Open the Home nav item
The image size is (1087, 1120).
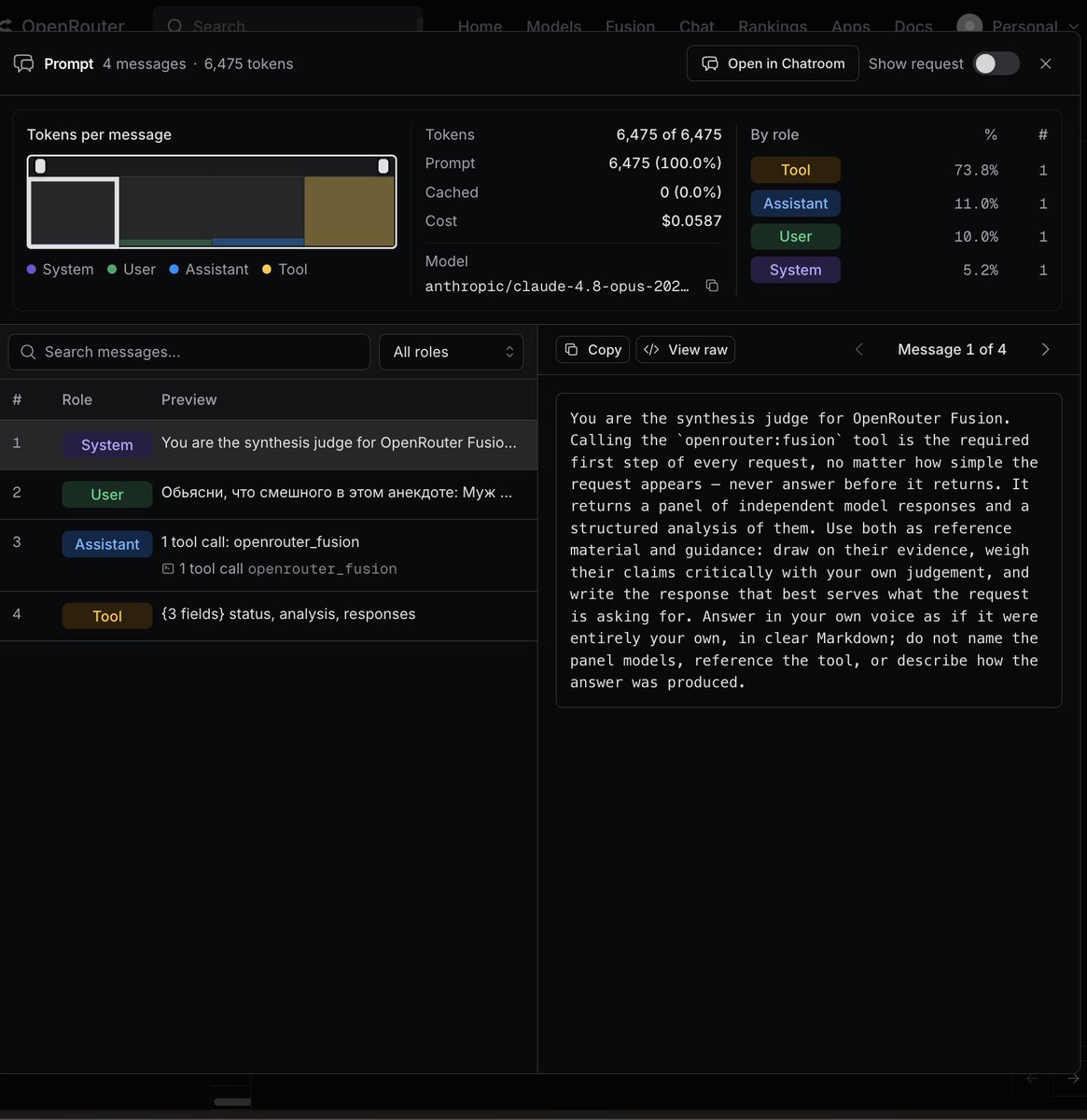[x=480, y=26]
